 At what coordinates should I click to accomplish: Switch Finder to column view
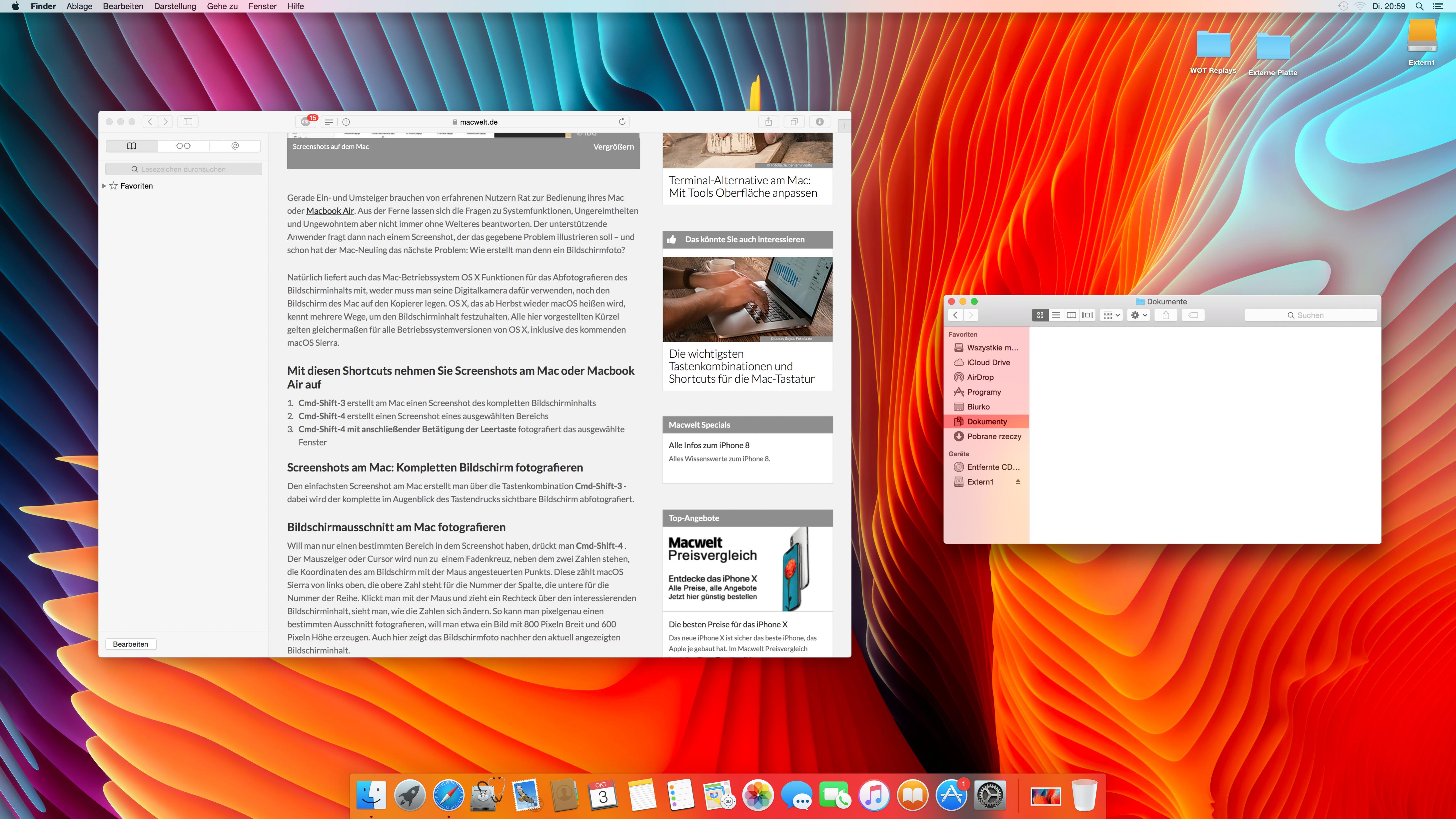coord(1071,315)
